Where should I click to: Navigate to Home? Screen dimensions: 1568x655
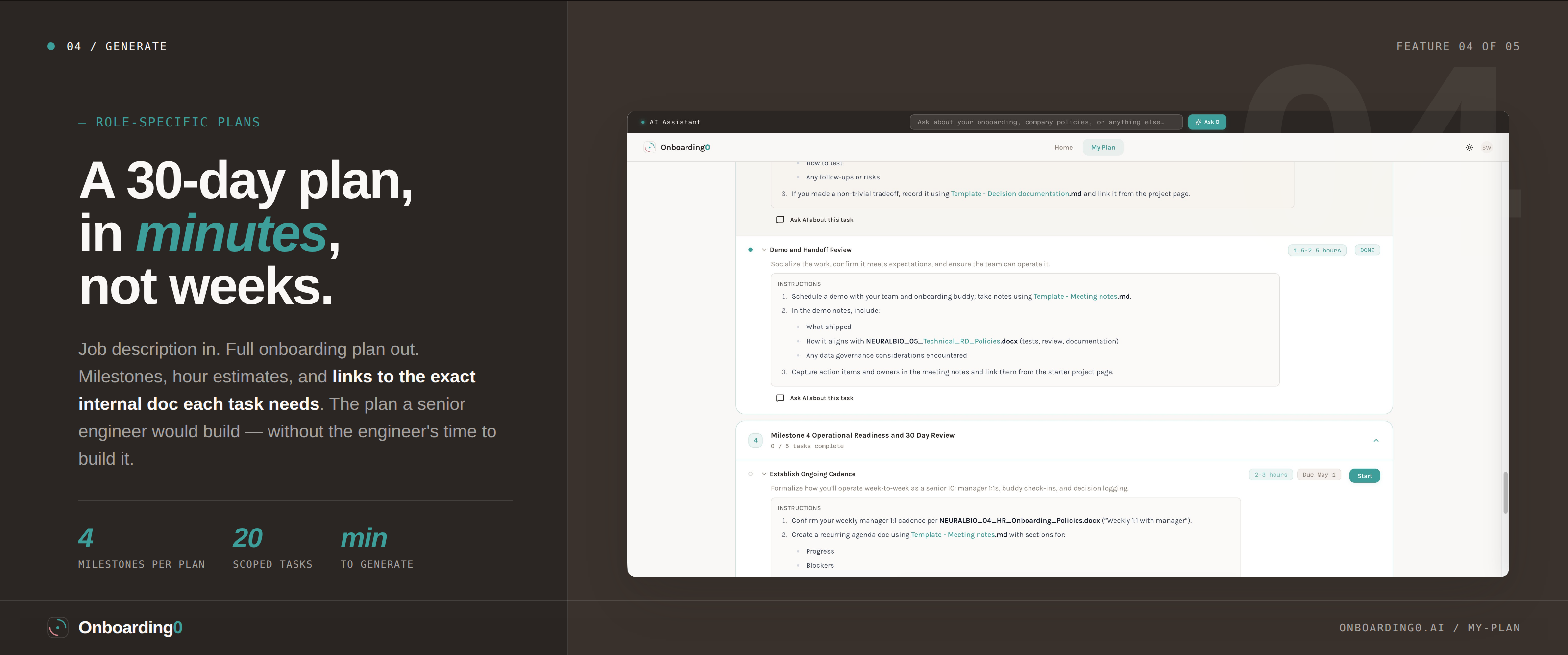[1063, 147]
